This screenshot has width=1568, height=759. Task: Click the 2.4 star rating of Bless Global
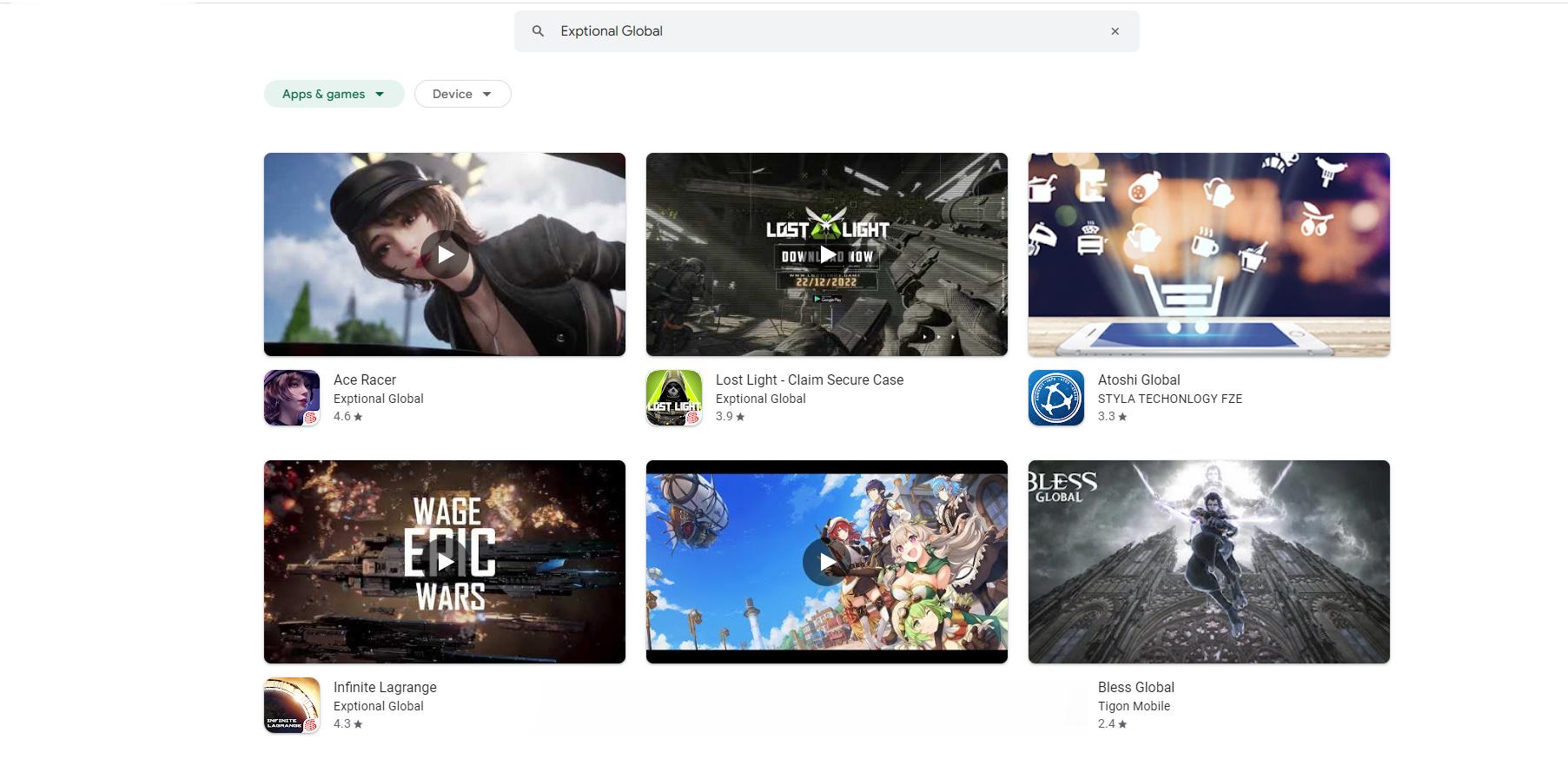point(1113,724)
